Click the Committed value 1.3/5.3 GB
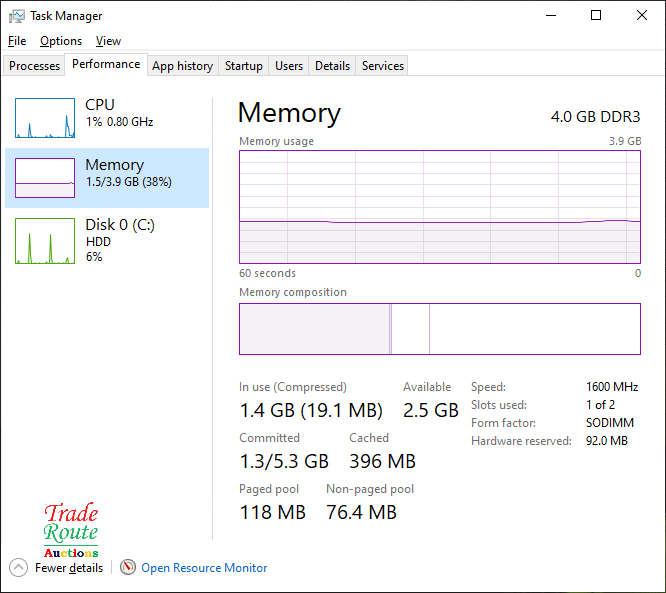This screenshot has width=666, height=593. tap(284, 461)
